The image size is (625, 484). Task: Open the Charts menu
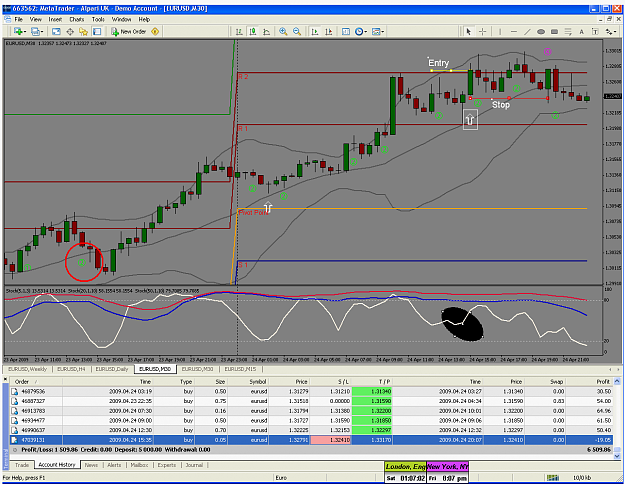[x=77, y=19]
